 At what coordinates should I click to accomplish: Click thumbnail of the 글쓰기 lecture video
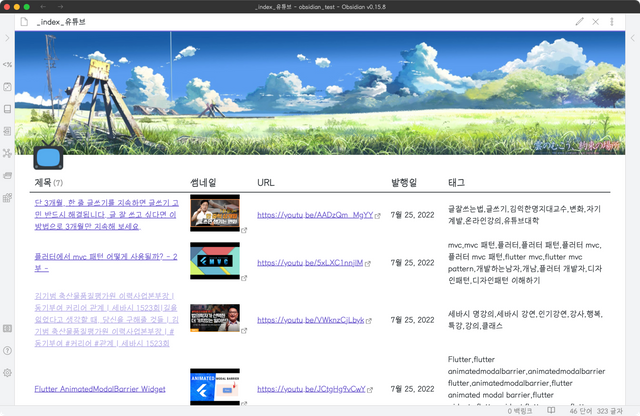click(x=215, y=213)
